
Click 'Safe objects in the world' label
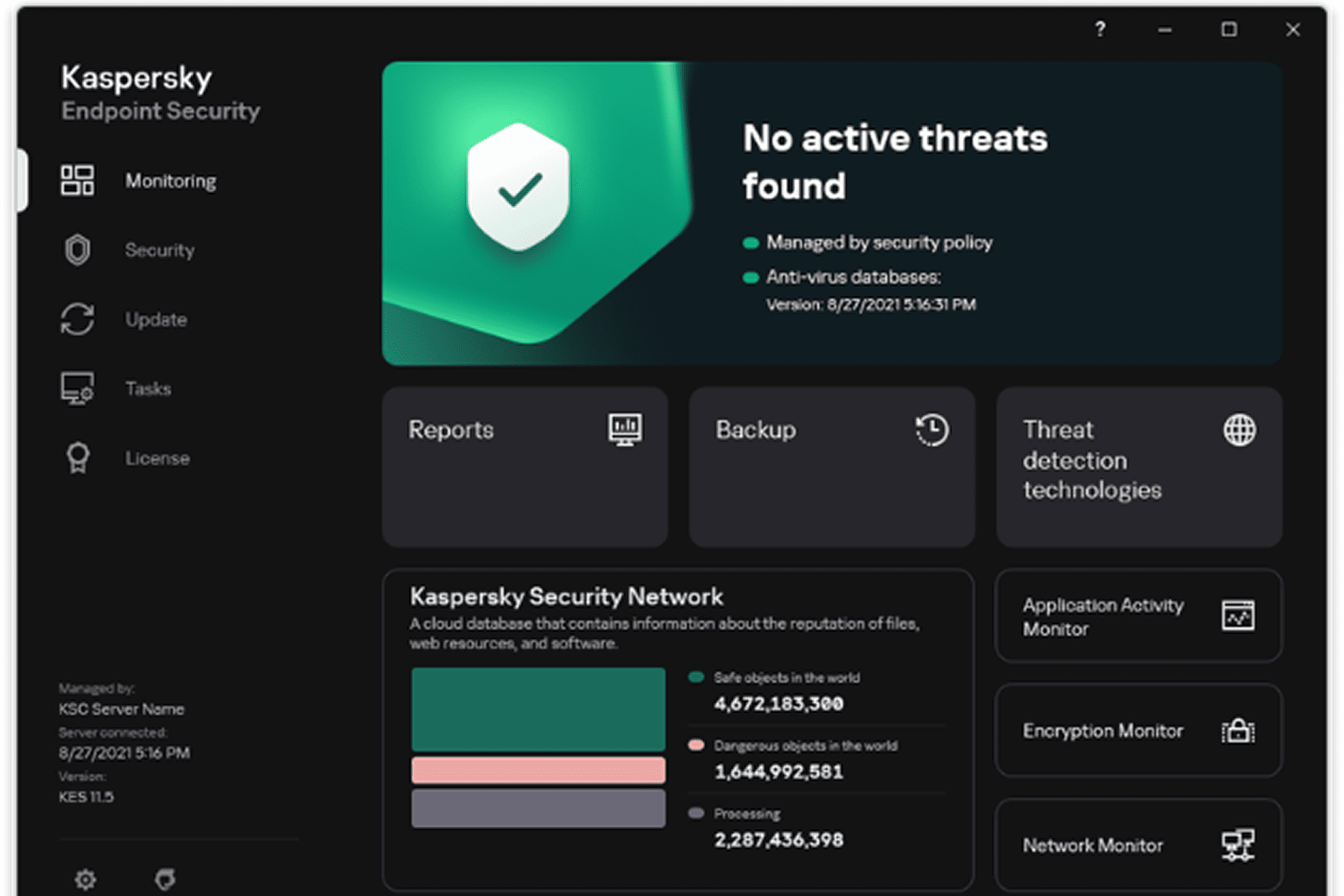787,678
